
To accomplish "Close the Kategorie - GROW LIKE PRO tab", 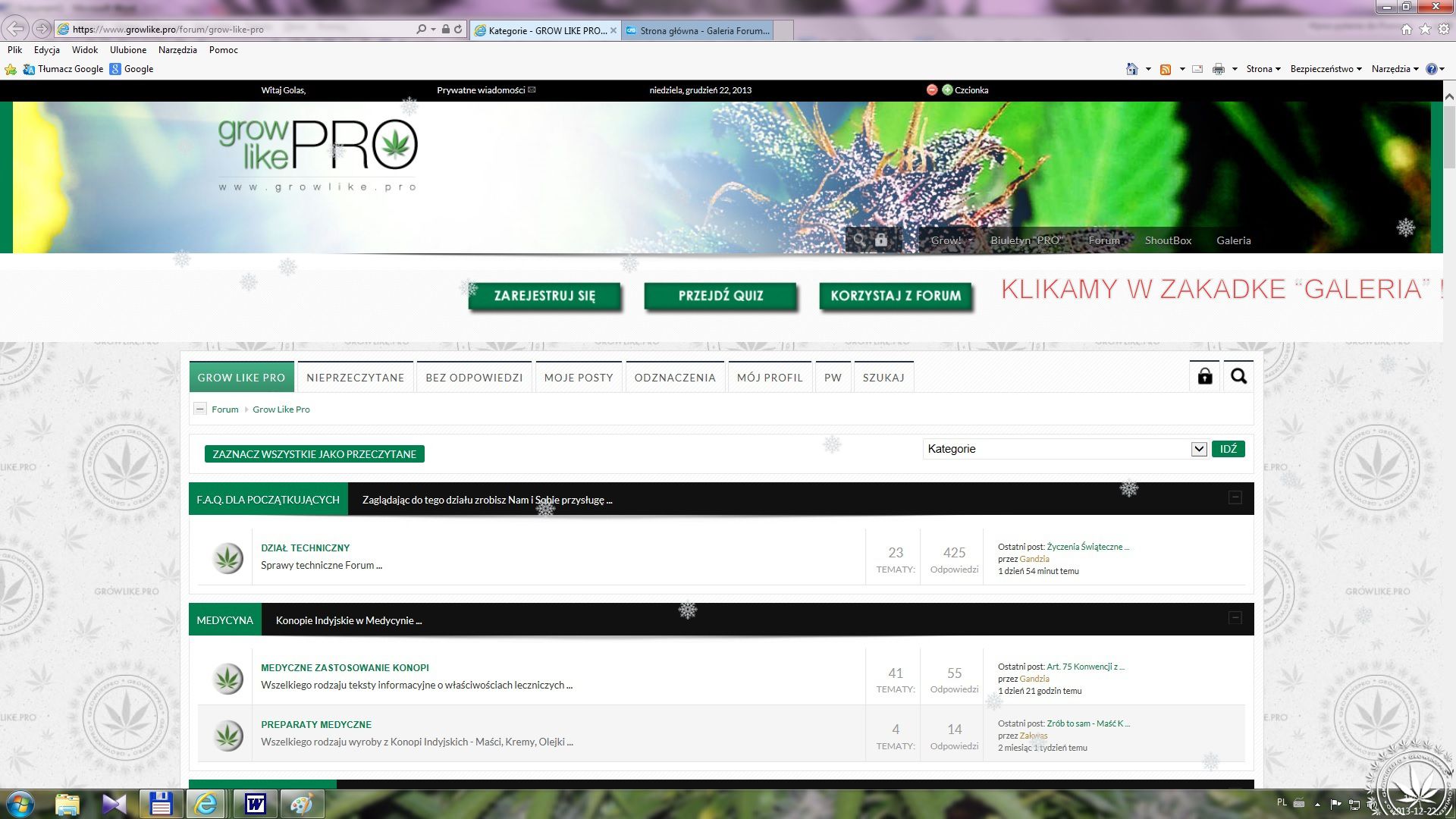I will coord(613,30).
